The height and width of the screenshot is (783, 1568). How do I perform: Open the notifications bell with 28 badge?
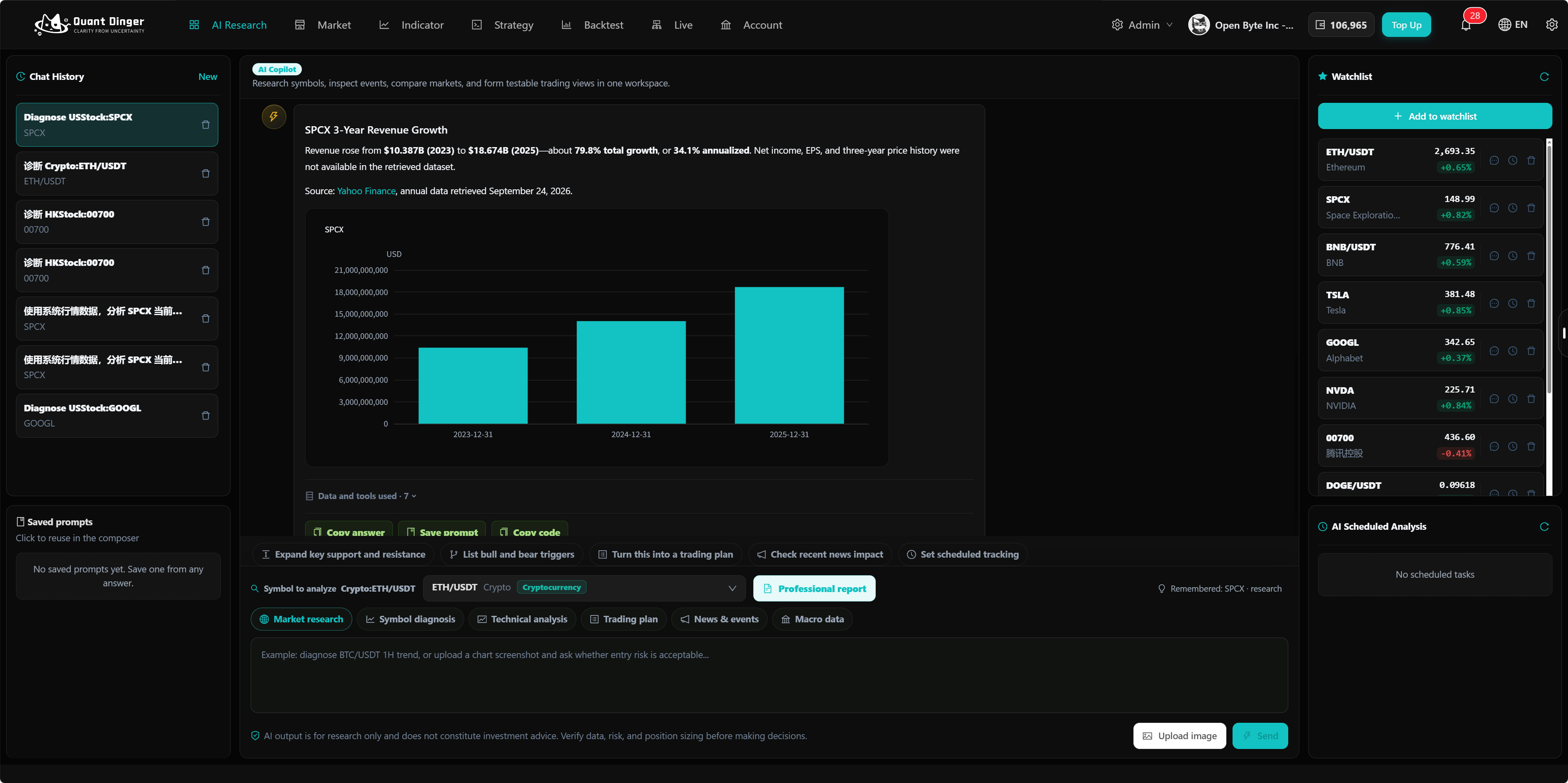[1466, 25]
